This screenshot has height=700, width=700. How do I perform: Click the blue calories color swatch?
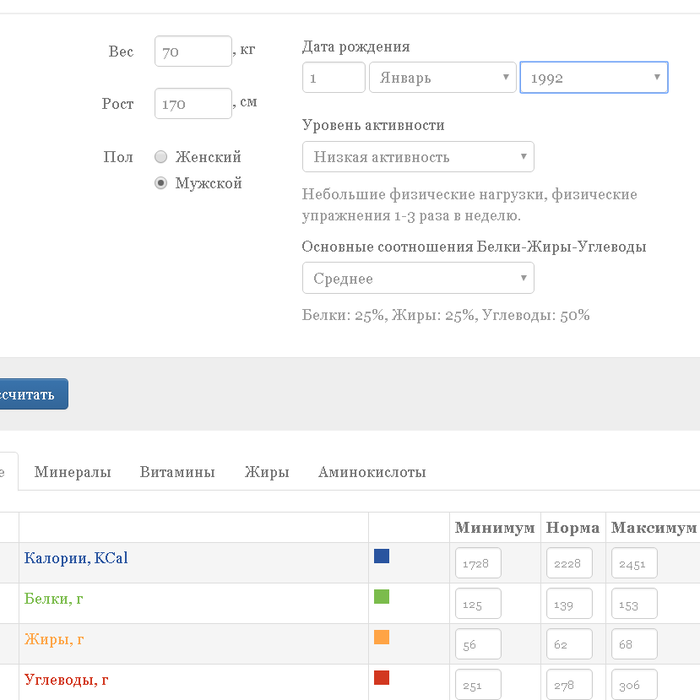(382, 556)
